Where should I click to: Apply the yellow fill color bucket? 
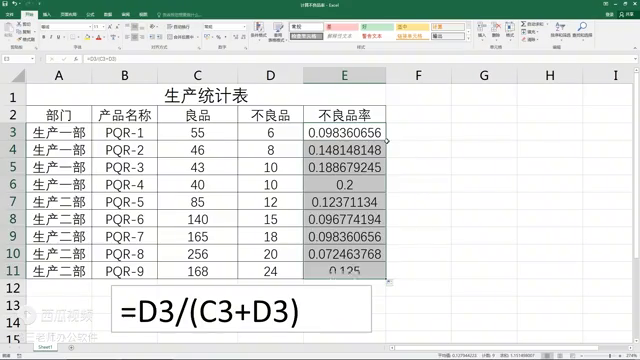[87, 37]
